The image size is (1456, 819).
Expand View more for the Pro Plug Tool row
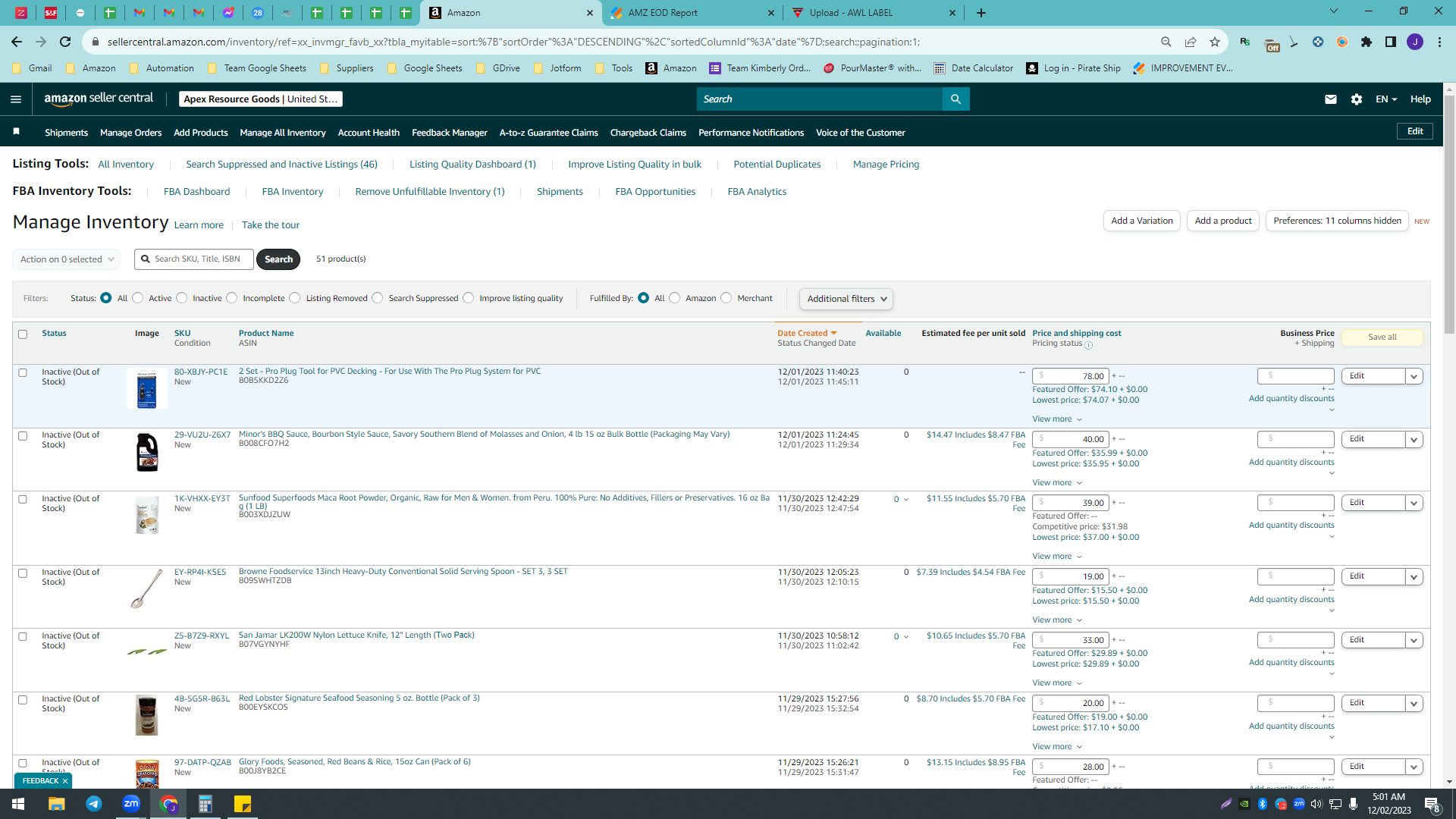tap(1057, 419)
